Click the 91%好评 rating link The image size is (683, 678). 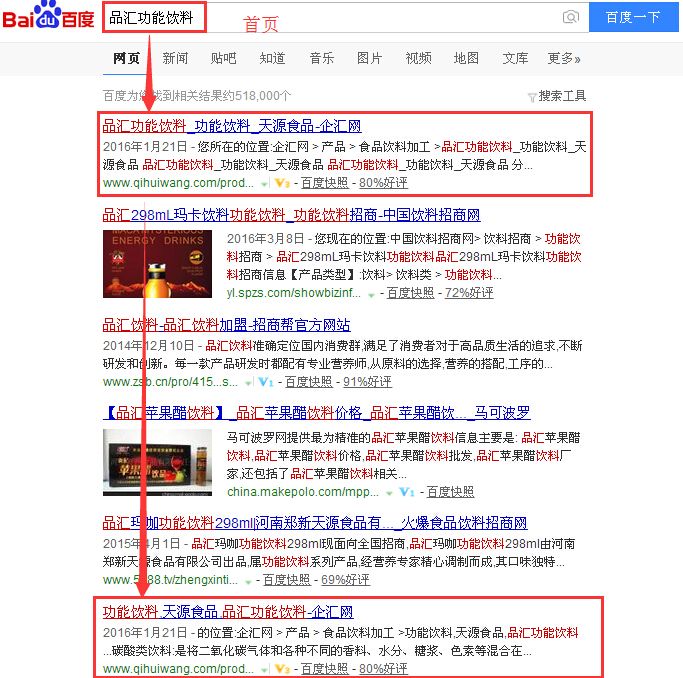pyautogui.click(x=367, y=382)
